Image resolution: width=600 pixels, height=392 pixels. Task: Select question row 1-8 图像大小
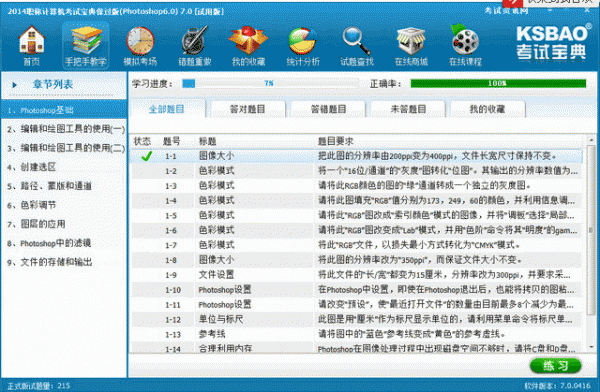[357, 260]
